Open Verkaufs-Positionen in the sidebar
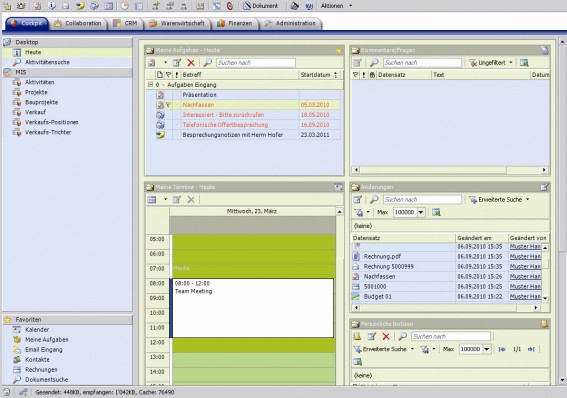 point(51,122)
